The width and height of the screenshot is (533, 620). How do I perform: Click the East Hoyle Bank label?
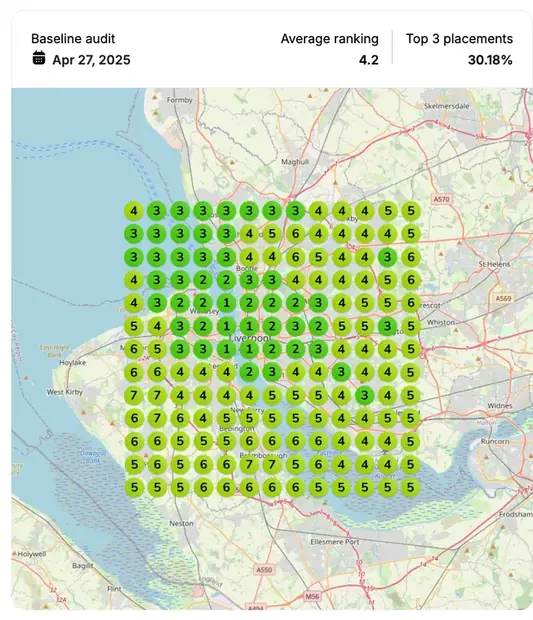coord(55,351)
